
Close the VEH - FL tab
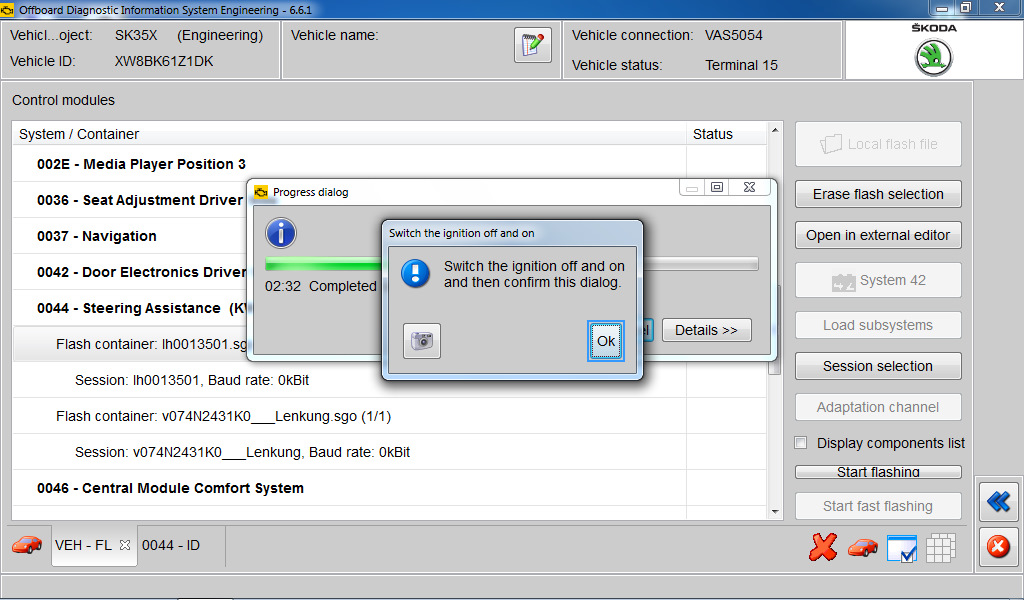tap(125, 545)
